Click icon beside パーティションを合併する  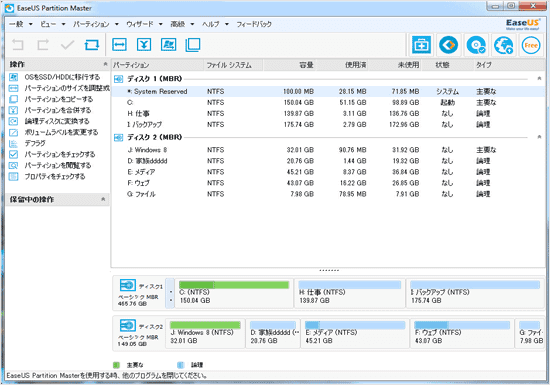(13, 110)
